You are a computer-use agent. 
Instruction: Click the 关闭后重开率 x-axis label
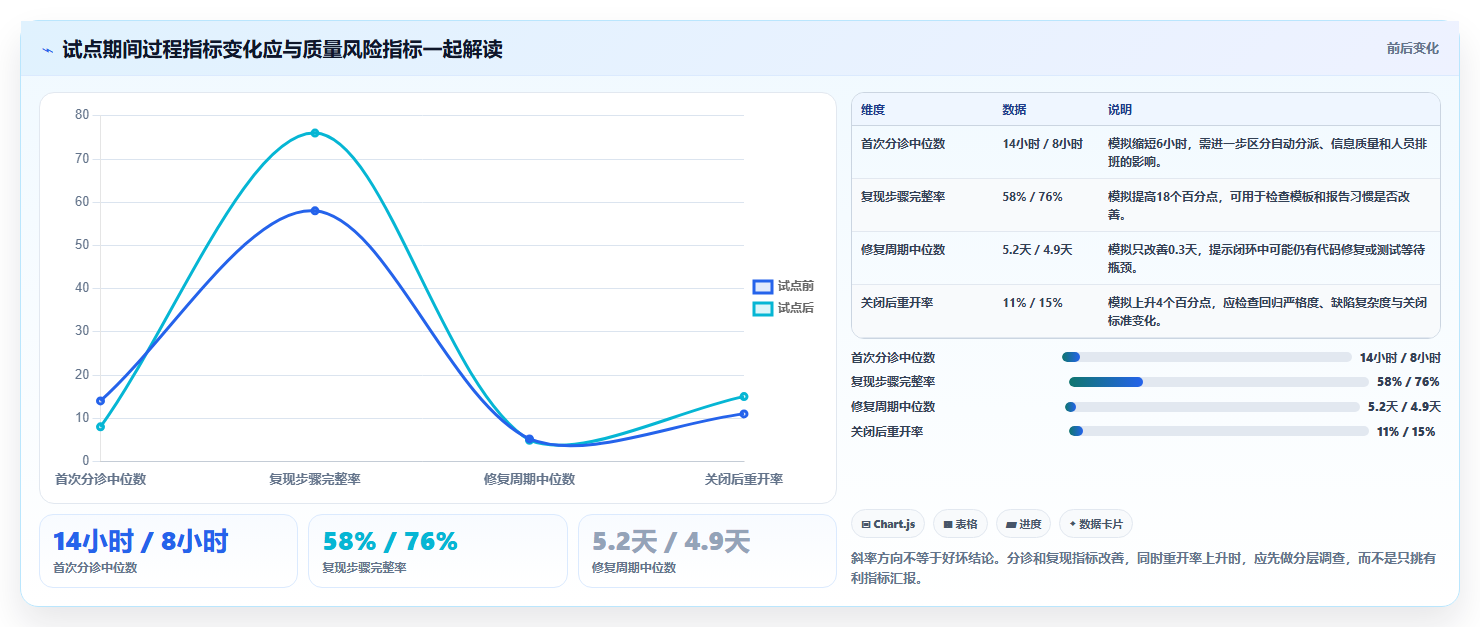[744, 479]
